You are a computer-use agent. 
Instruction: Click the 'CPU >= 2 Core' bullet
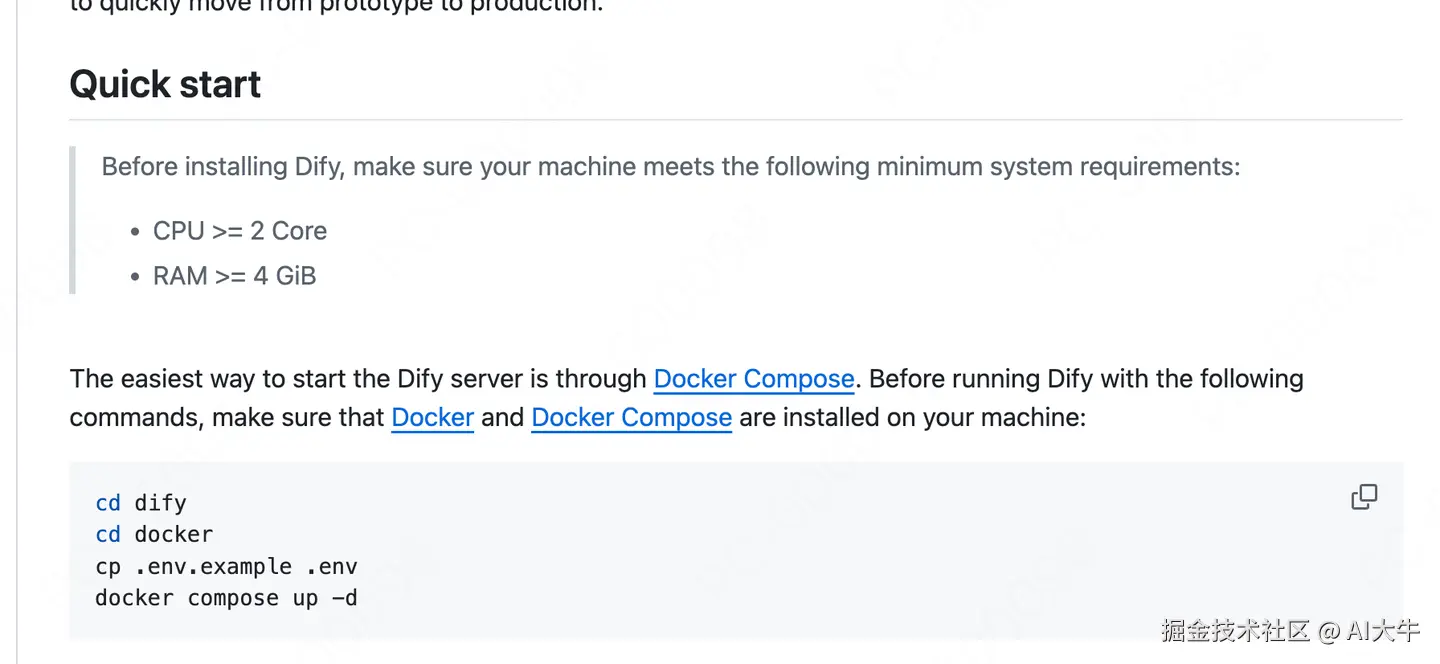239,231
